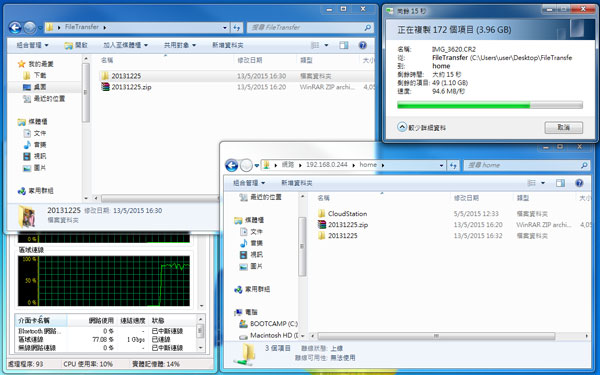Toggle the preview pane in the home window

pos(560,183)
